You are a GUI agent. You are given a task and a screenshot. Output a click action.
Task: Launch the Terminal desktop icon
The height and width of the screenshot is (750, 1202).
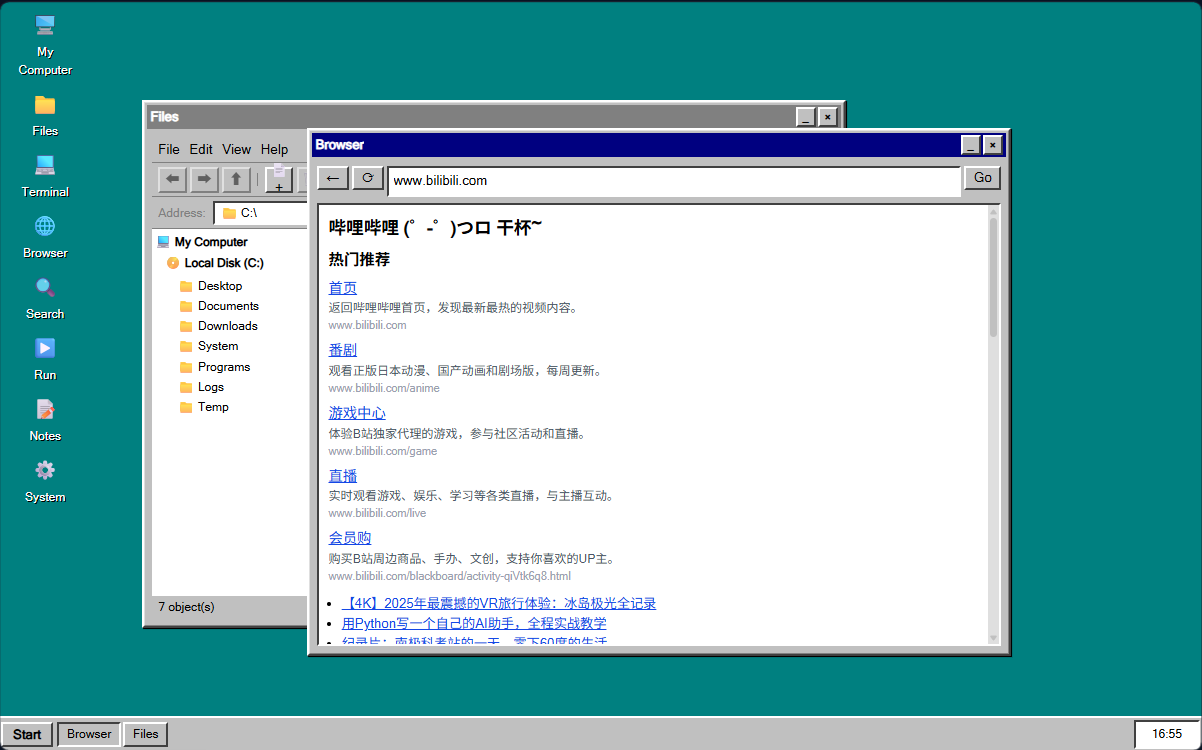(x=45, y=176)
